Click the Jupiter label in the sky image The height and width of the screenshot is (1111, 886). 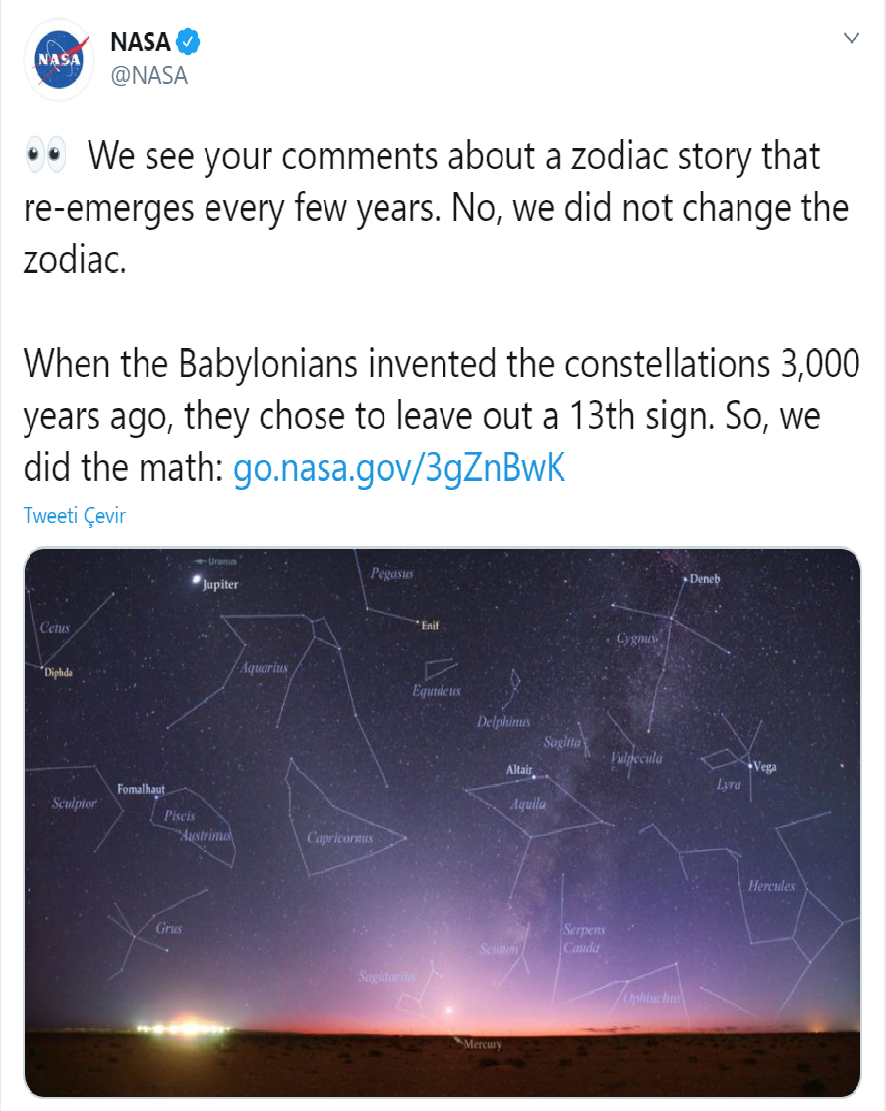point(220,584)
